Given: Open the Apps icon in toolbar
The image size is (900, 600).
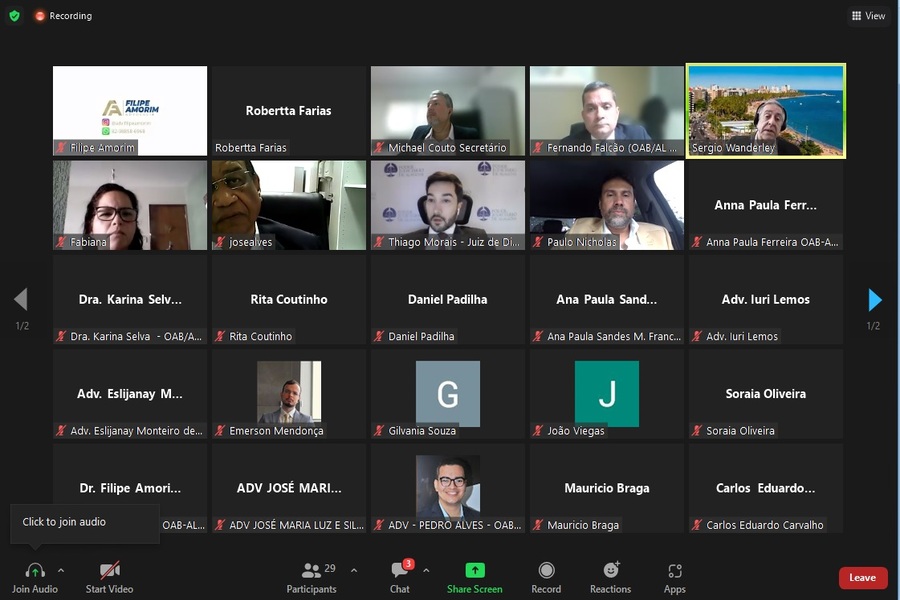Looking at the screenshot, I should point(675,571).
